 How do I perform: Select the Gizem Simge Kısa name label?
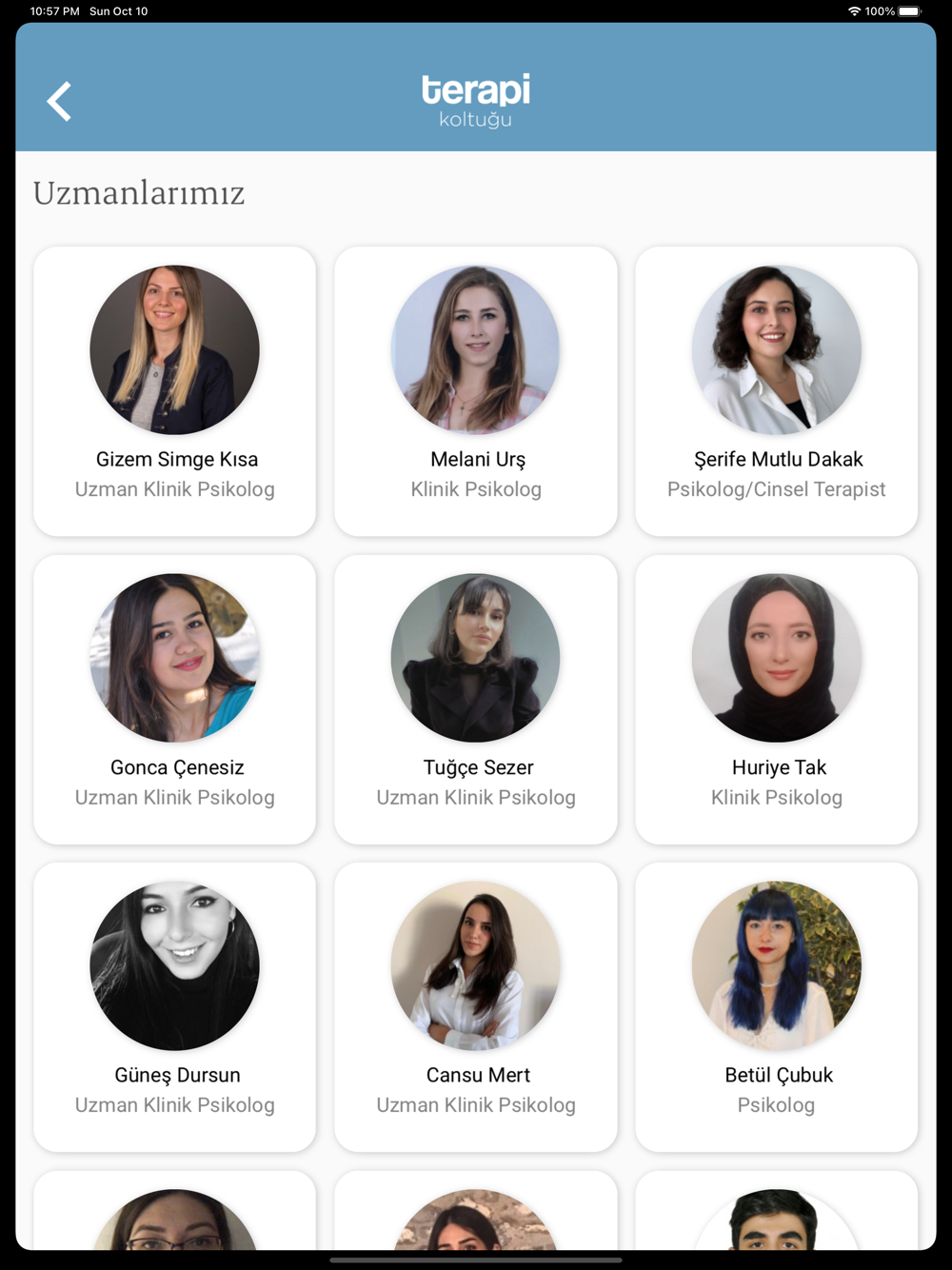point(177,459)
